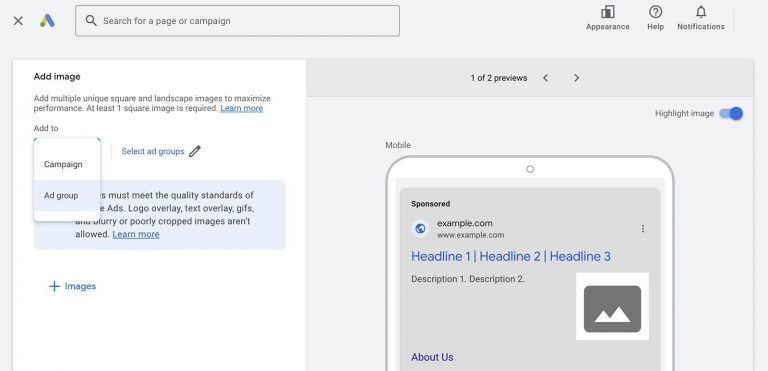Click the 'Add to' field label
Image resolution: width=768 pixels, height=371 pixels.
pos(46,128)
